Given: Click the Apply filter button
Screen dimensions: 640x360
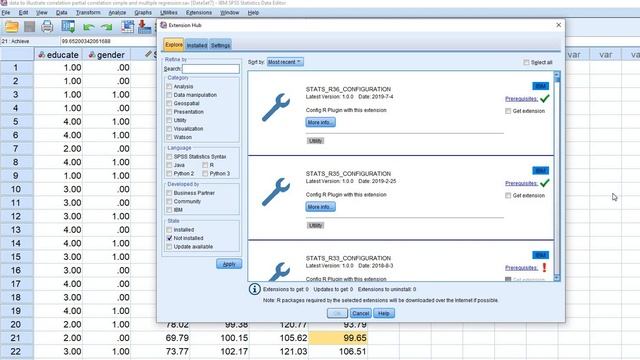Looking at the screenshot, I should point(229,264).
